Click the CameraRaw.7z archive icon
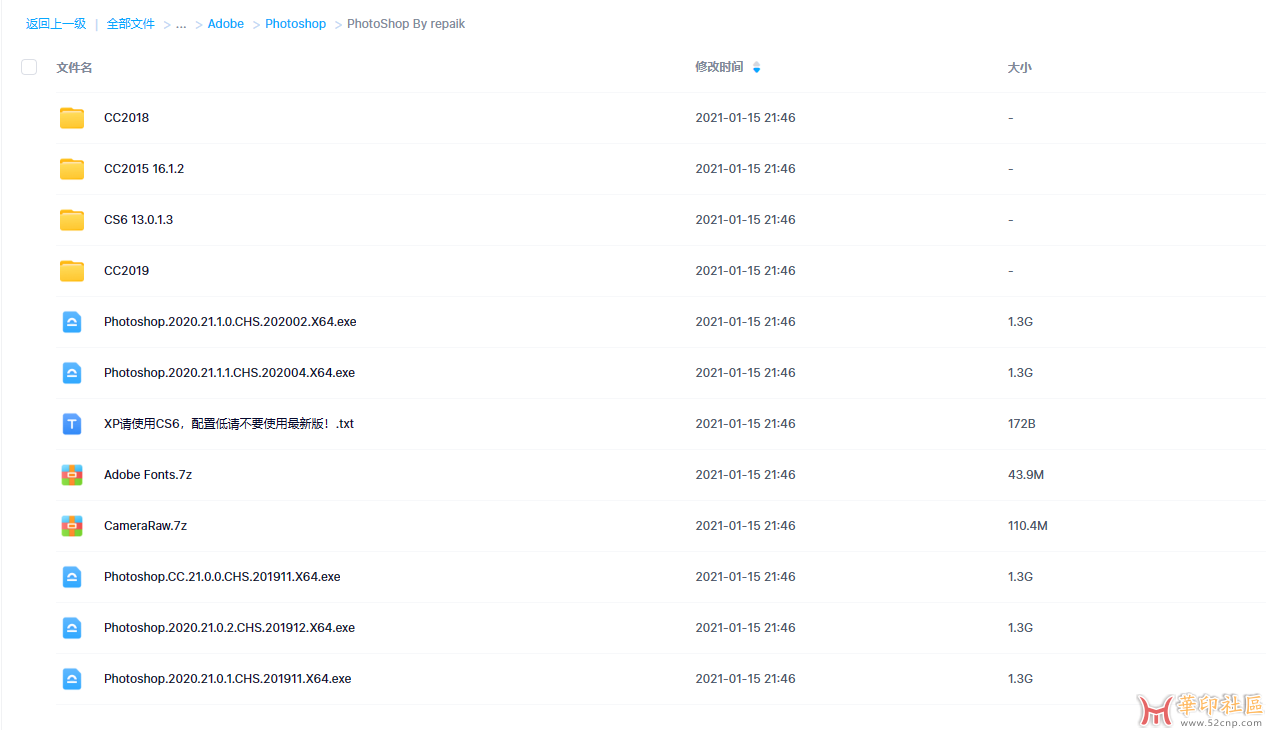The height and width of the screenshot is (730, 1266). coord(72,526)
